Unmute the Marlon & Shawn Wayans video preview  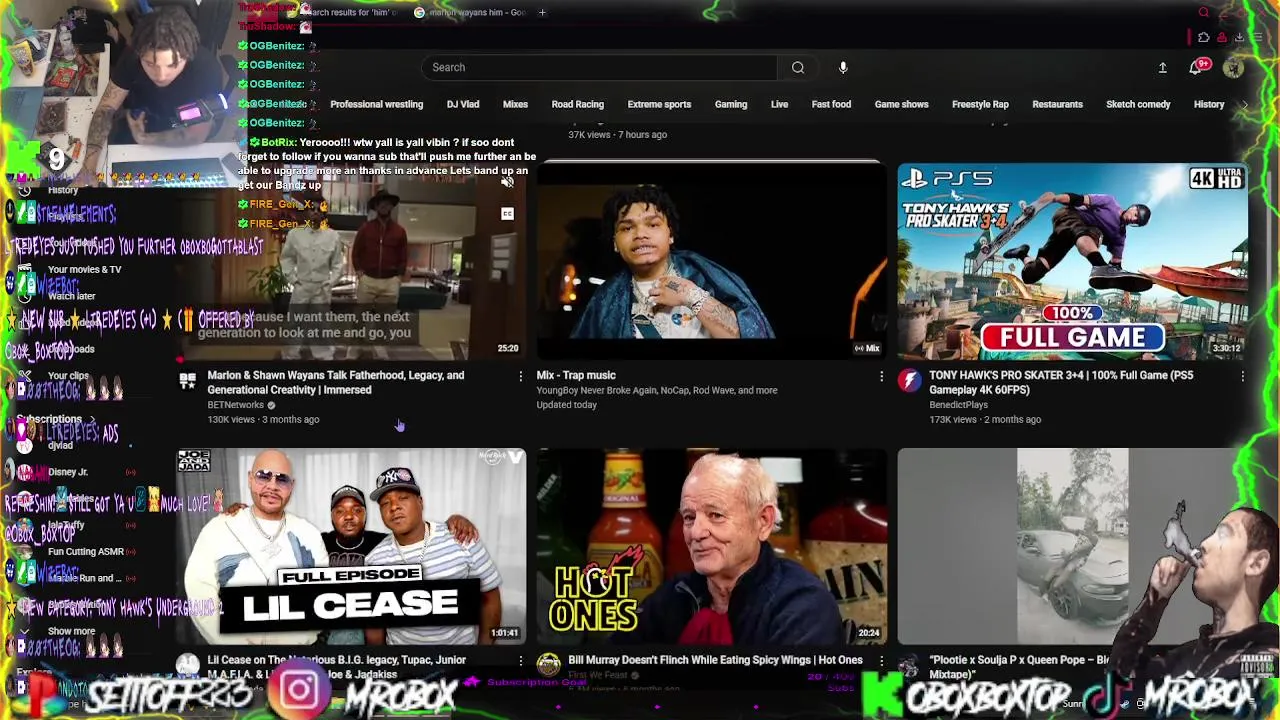point(507,182)
